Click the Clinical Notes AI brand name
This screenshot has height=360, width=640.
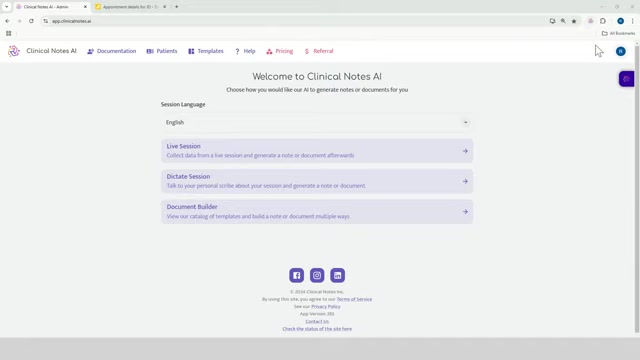tap(51, 51)
